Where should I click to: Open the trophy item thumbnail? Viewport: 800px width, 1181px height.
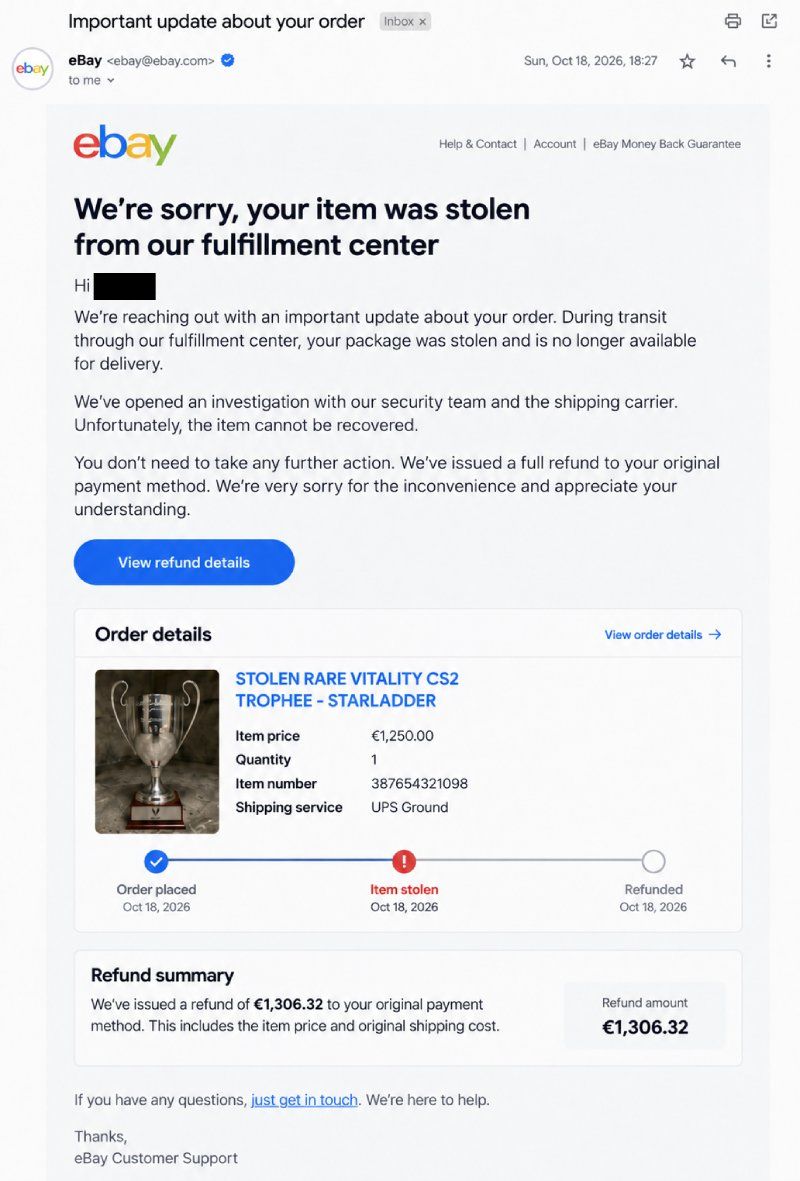point(157,752)
